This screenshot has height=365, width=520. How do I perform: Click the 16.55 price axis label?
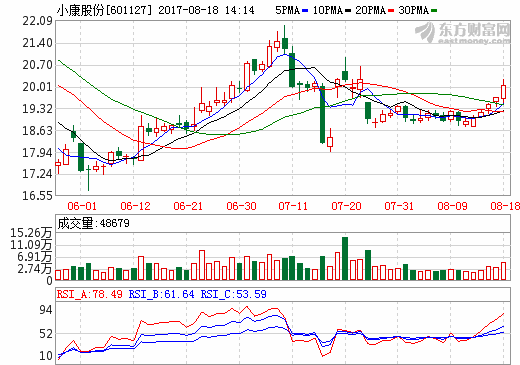[37, 195]
